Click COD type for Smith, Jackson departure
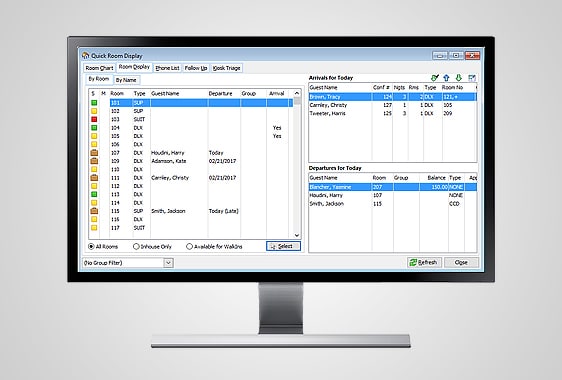Screen dimensions: 562x380 (454, 204)
